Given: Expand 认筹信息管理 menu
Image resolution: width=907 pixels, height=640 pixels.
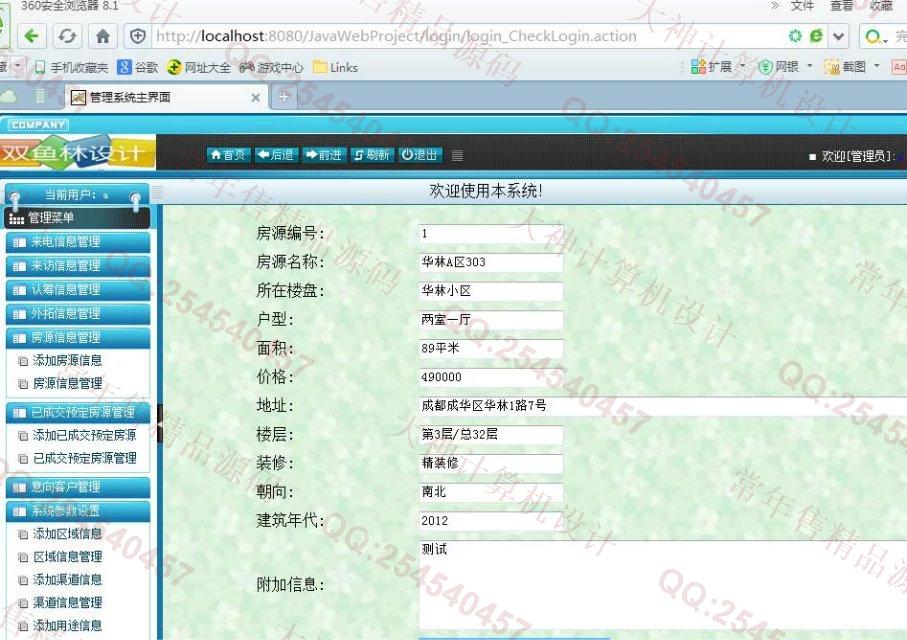Looking at the screenshot, I should click(78, 290).
